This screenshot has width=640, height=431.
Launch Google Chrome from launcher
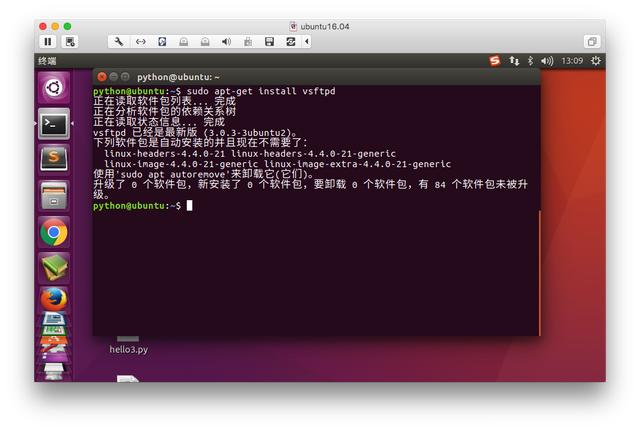pyautogui.click(x=54, y=232)
